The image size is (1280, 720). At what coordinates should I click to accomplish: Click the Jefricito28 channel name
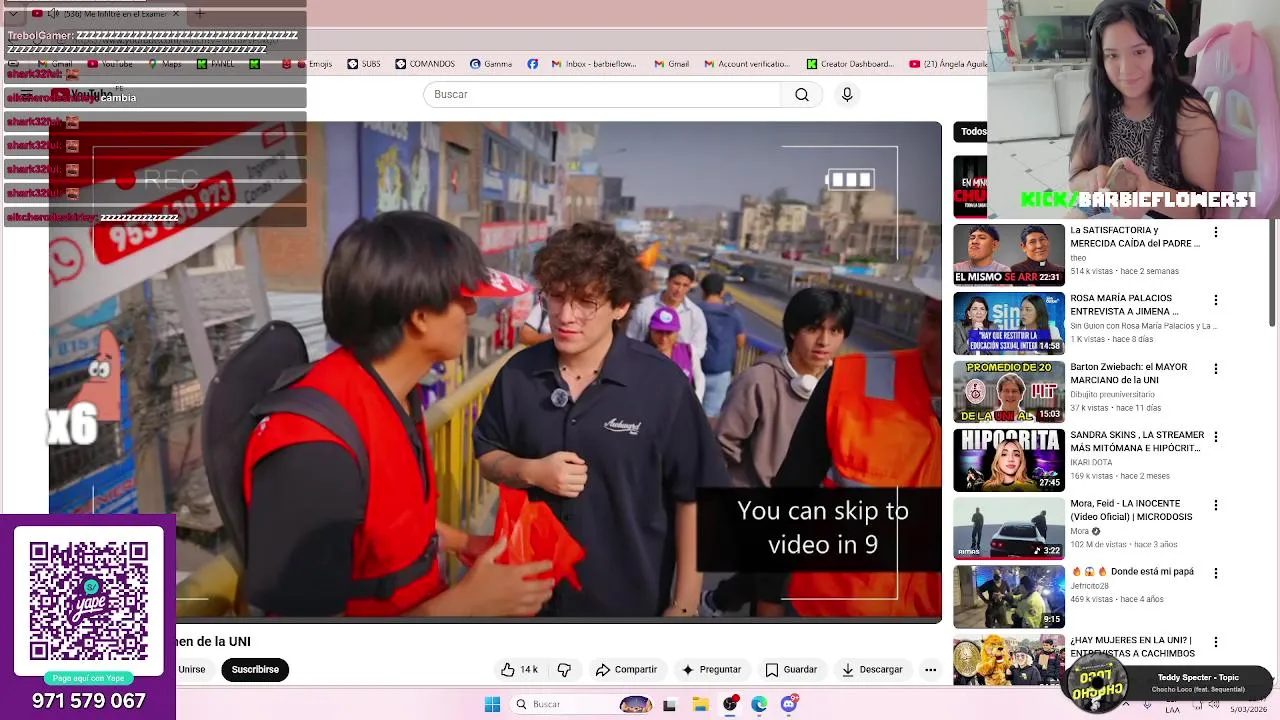(1090, 586)
